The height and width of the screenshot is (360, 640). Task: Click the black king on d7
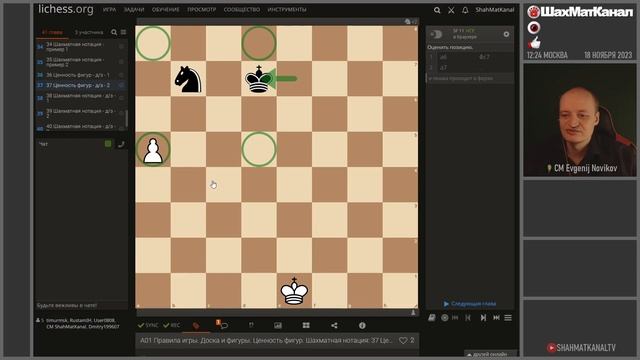[258, 79]
